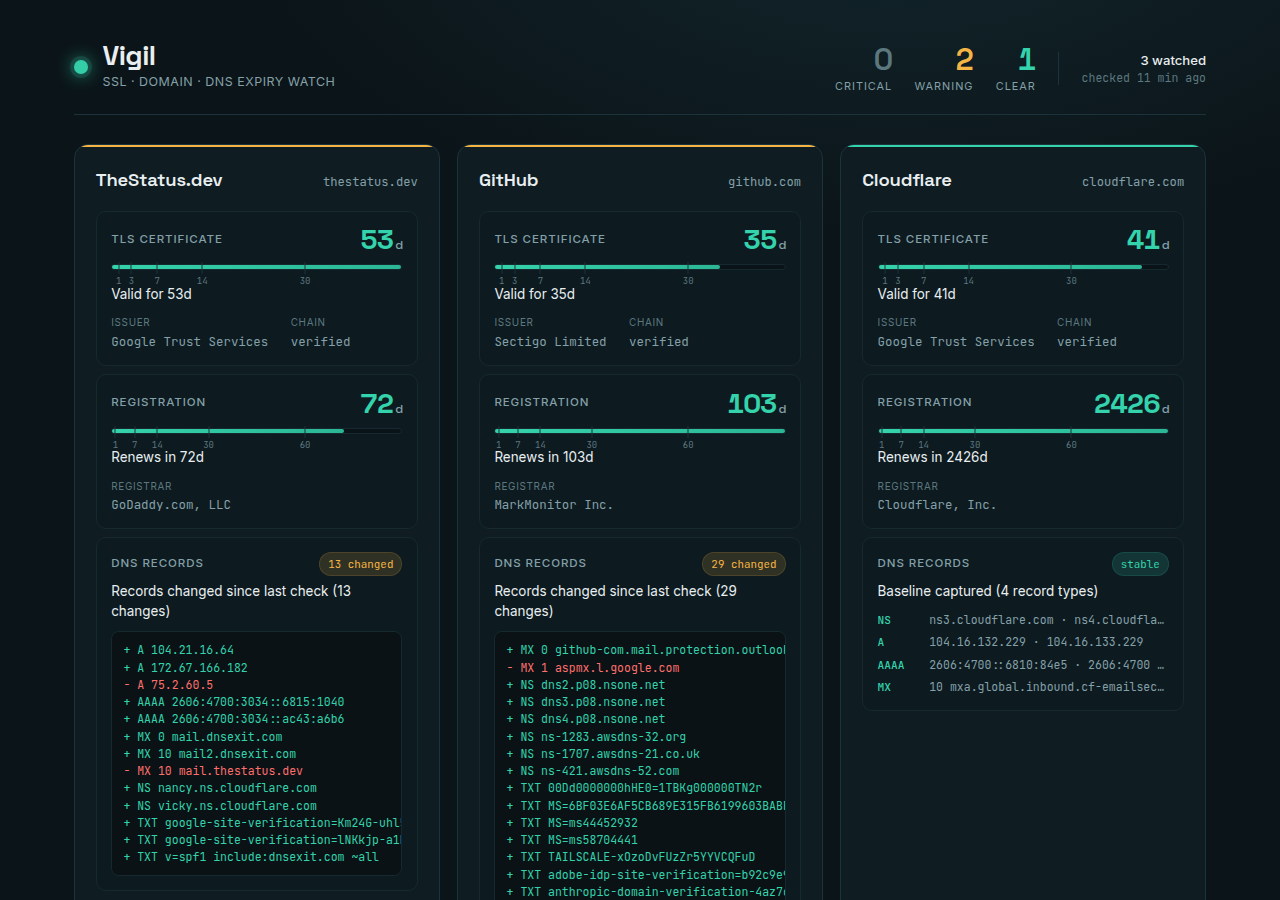This screenshot has height=900, width=1280.
Task: Click the 103d registration value
Action: pyautogui.click(x=757, y=404)
